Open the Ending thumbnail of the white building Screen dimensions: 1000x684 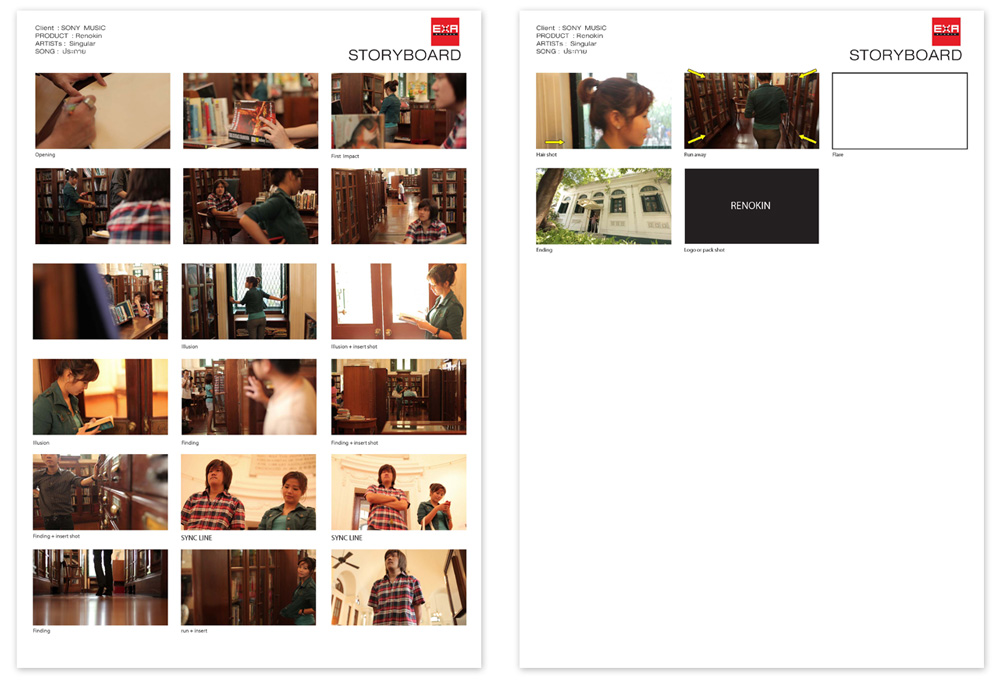(603, 206)
